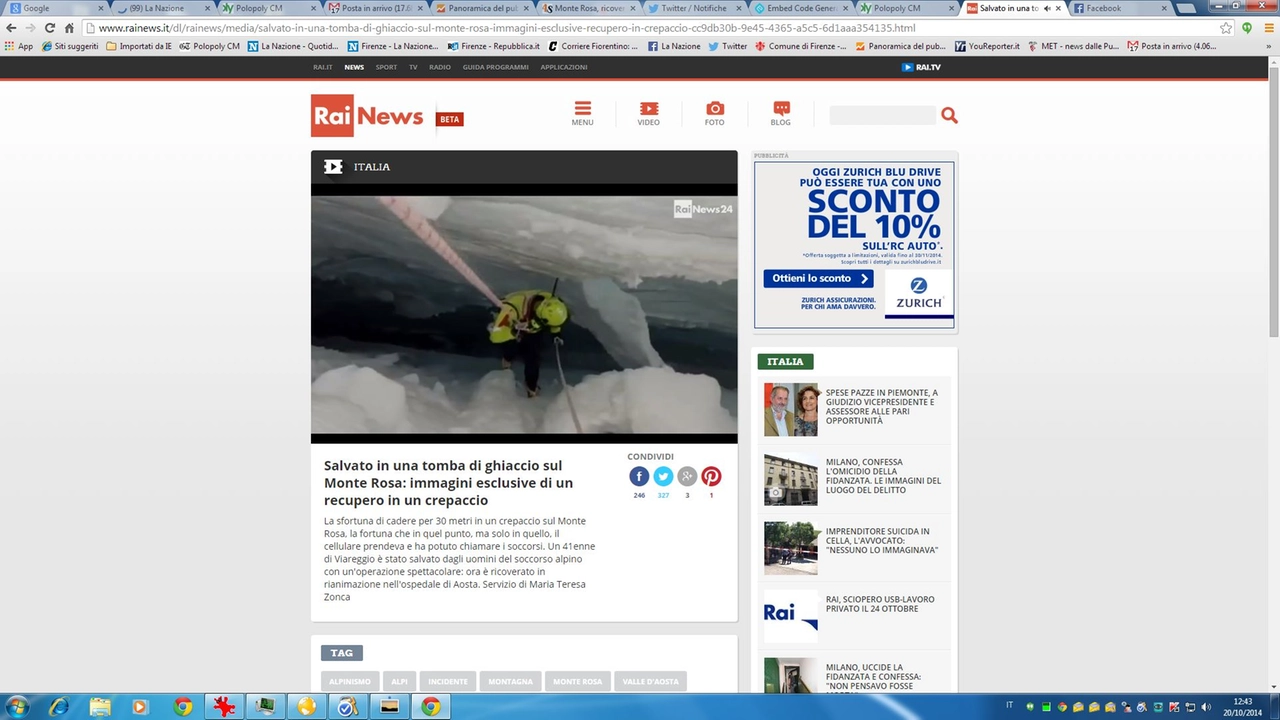The image size is (1280, 720).
Task: Click the Rai logo thumbnail for sciopero story
Action: click(791, 617)
